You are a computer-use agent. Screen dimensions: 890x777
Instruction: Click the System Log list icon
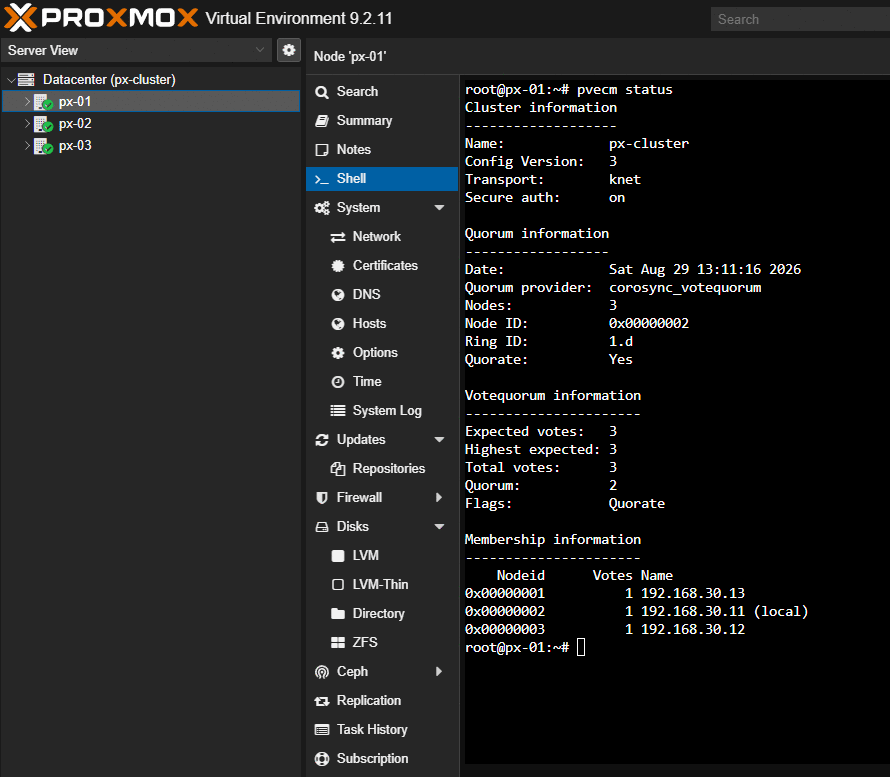(x=338, y=410)
